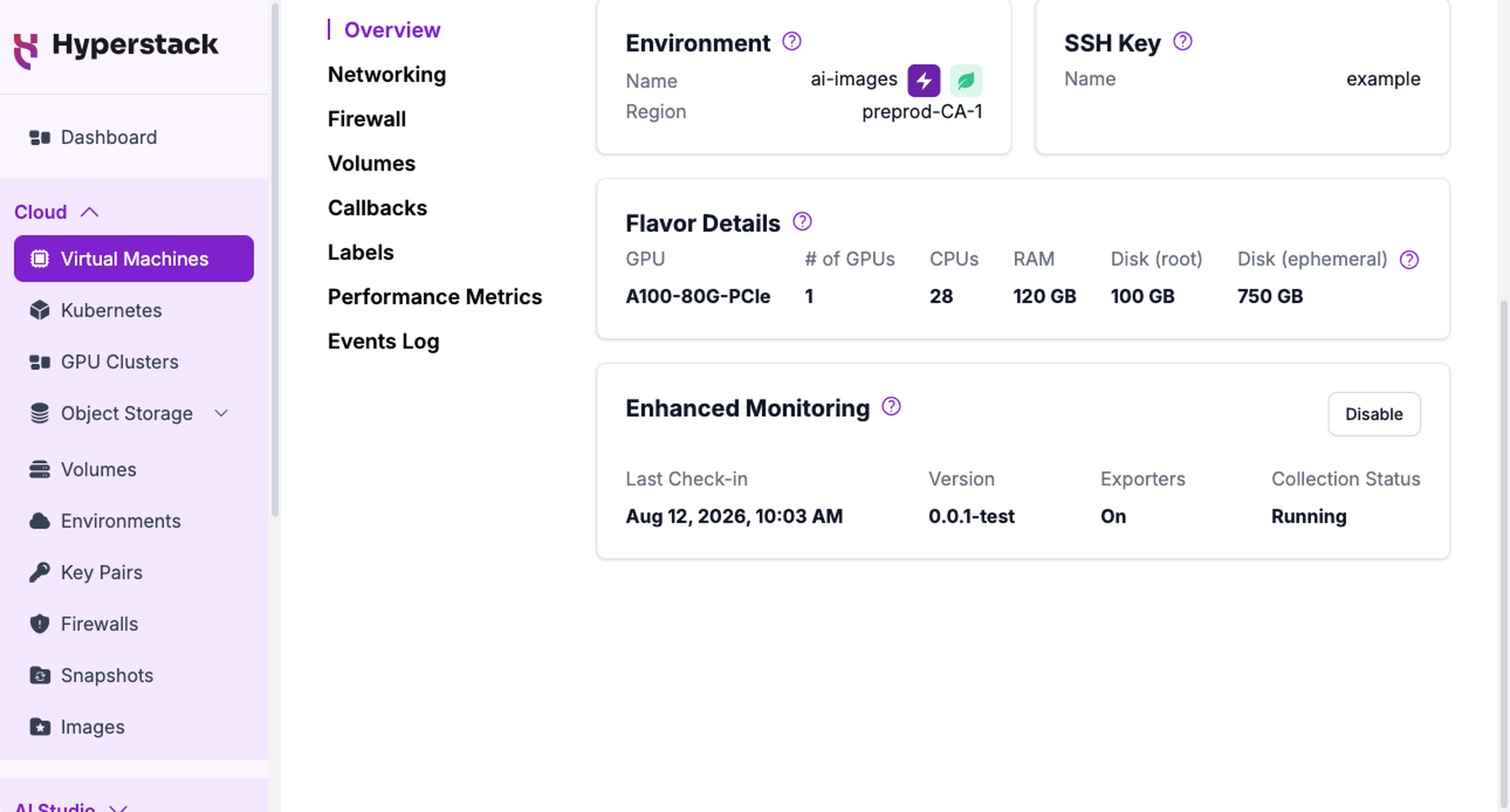Click the Virtual Machines chip icon
Viewport: 1510px width, 812px height.
point(40,258)
